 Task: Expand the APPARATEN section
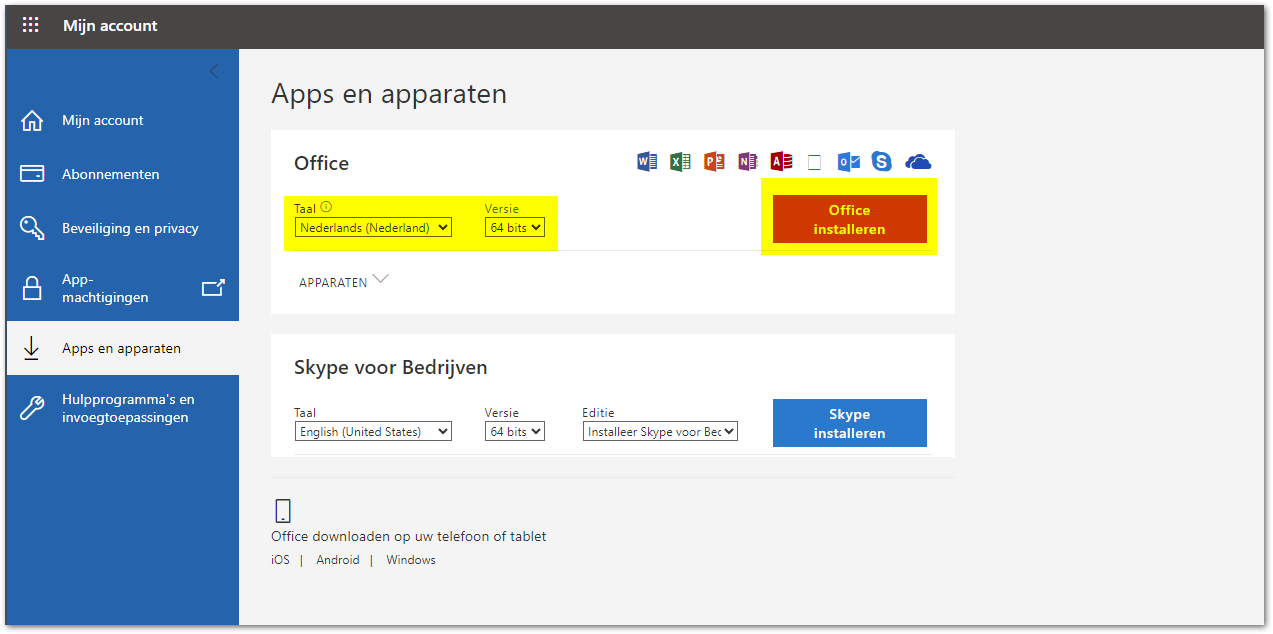tap(343, 282)
